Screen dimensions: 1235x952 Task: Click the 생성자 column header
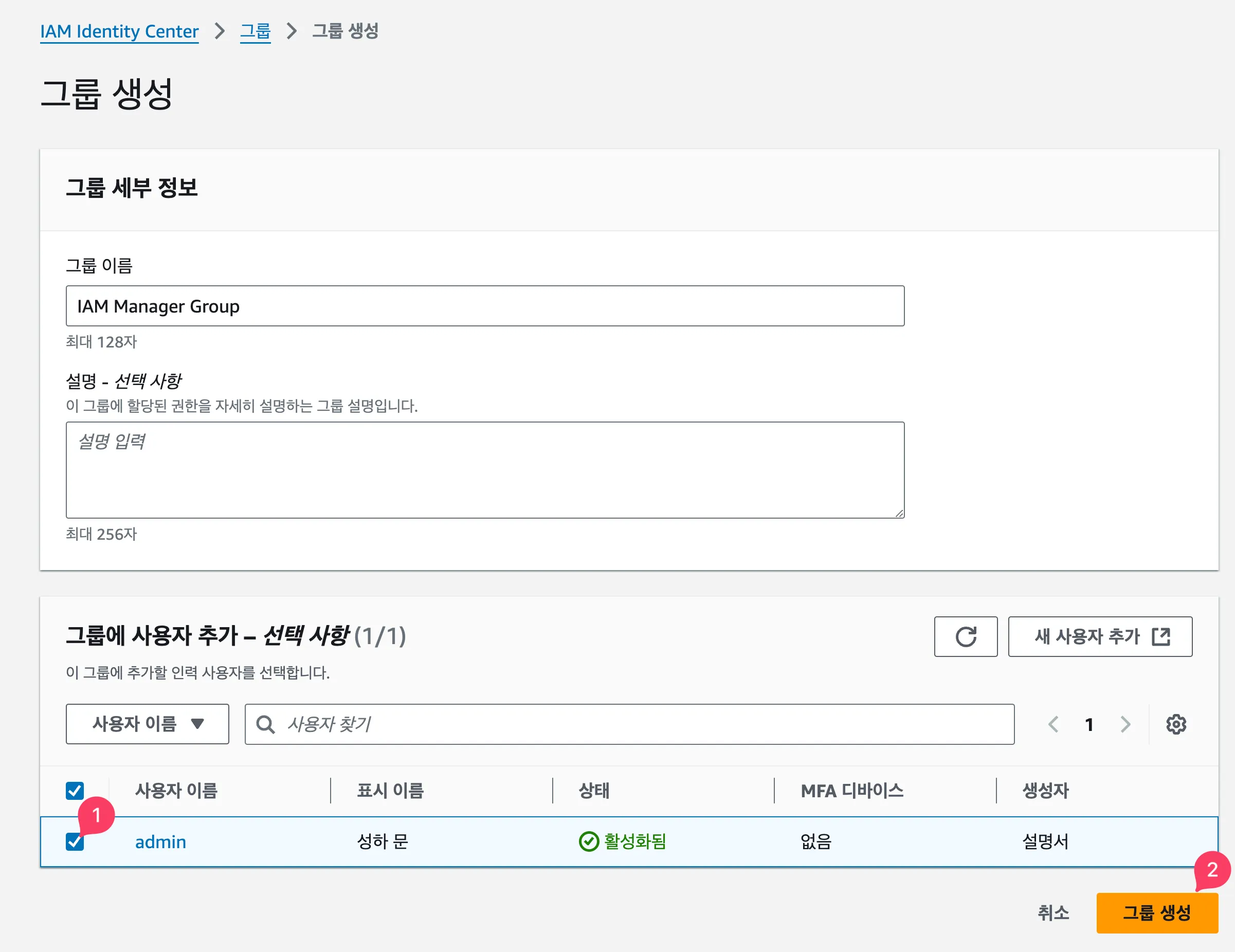[x=1046, y=790]
